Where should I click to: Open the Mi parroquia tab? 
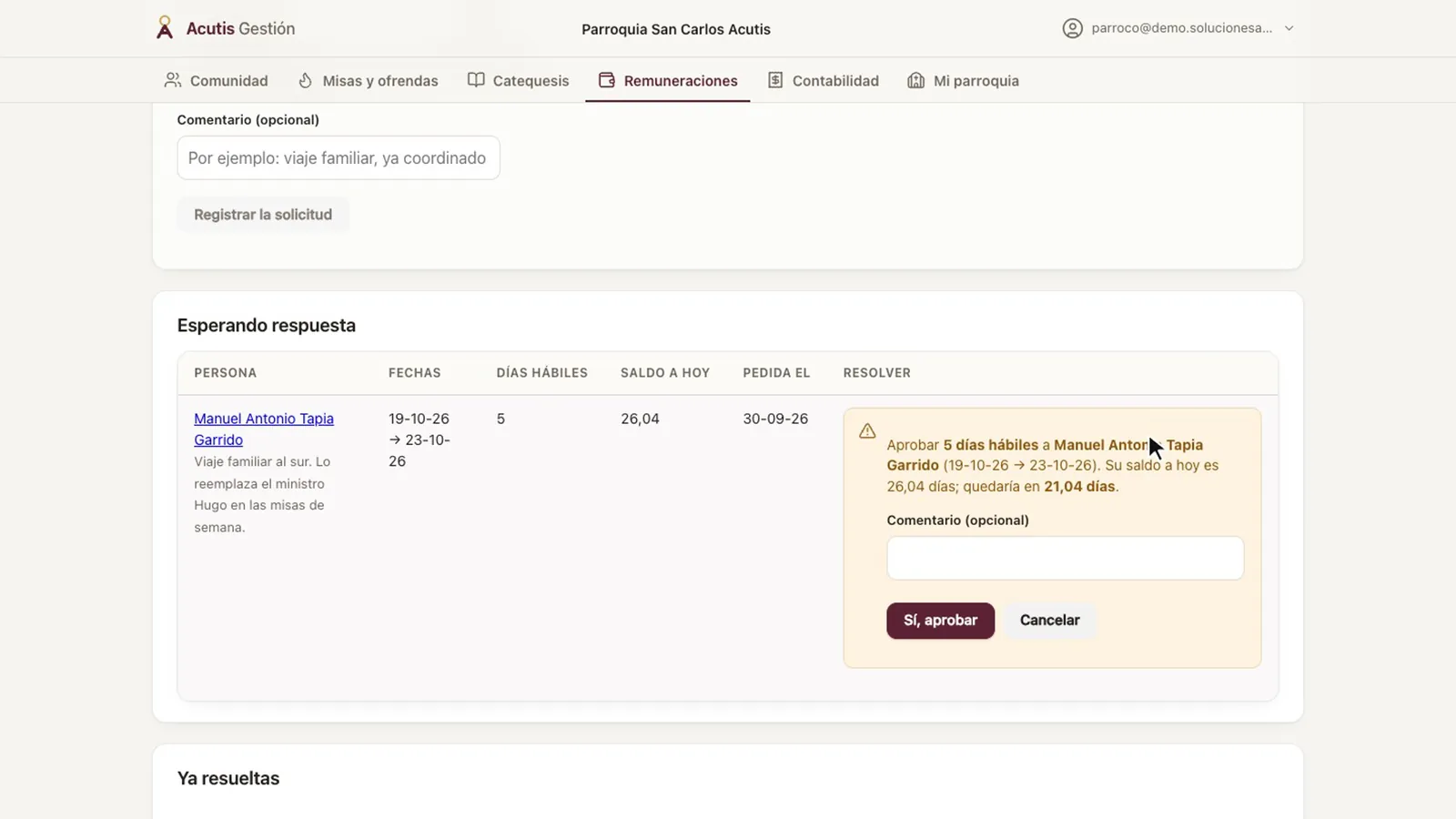tap(964, 80)
